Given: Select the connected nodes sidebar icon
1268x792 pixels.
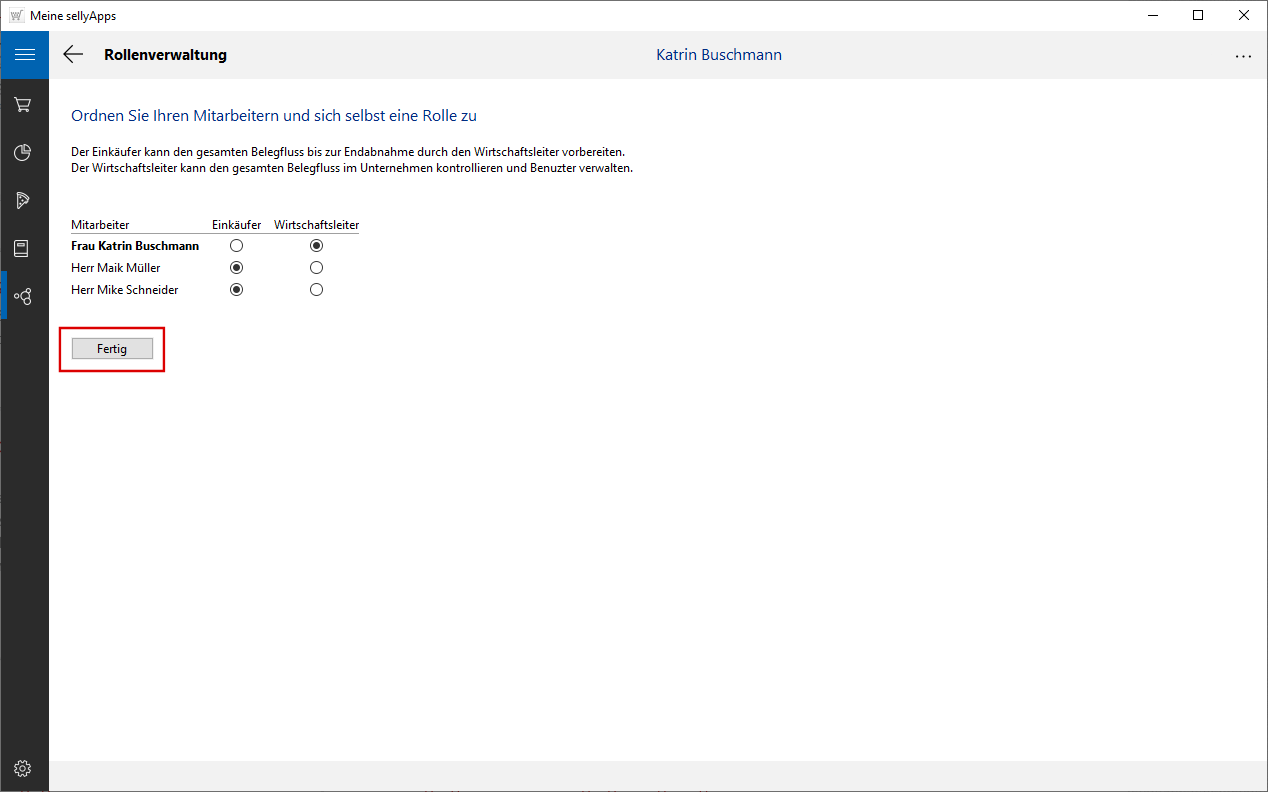Looking at the screenshot, I should point(23,296).
